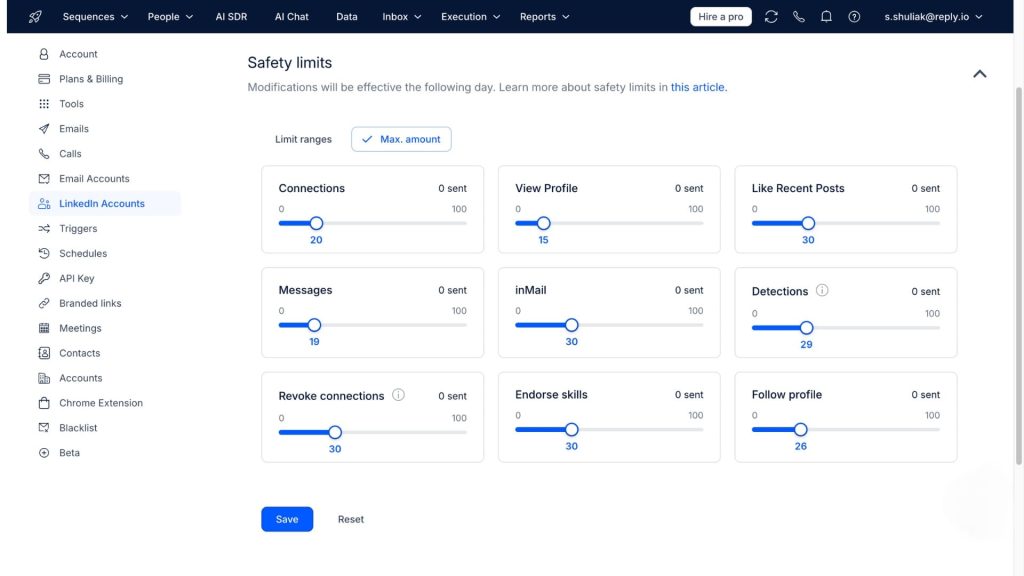Click the info icon next to Revoke connections

[x=398, y=395]
